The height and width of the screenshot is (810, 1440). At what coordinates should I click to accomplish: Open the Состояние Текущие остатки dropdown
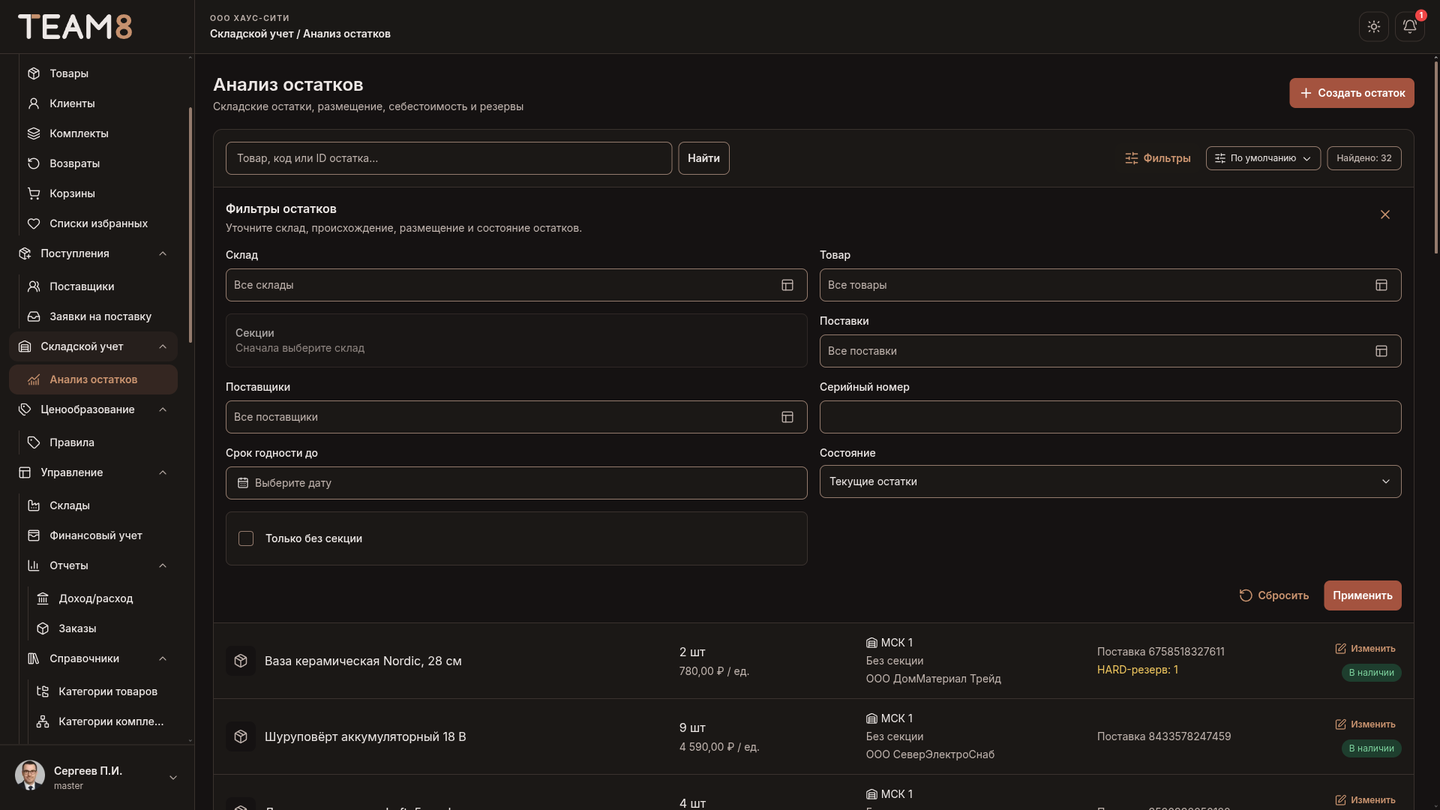point(1110,482)
